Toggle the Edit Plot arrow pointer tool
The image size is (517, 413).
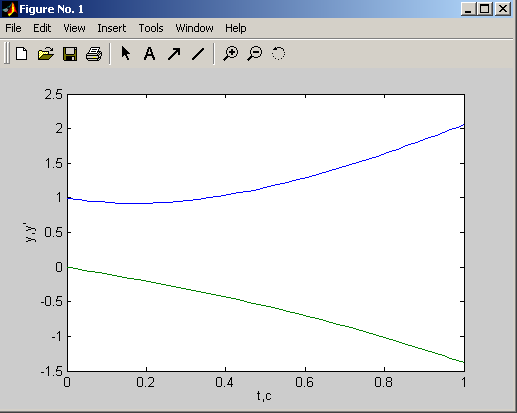click(126, 54)
